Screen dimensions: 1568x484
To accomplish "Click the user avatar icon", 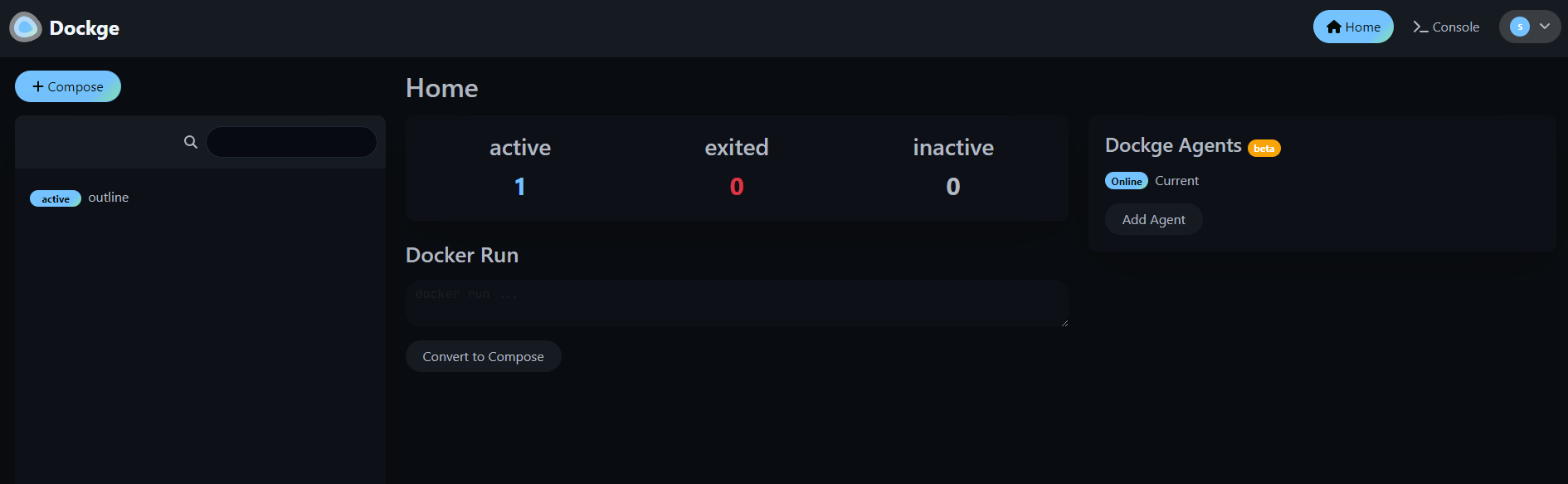I will tap(1520, 27).
